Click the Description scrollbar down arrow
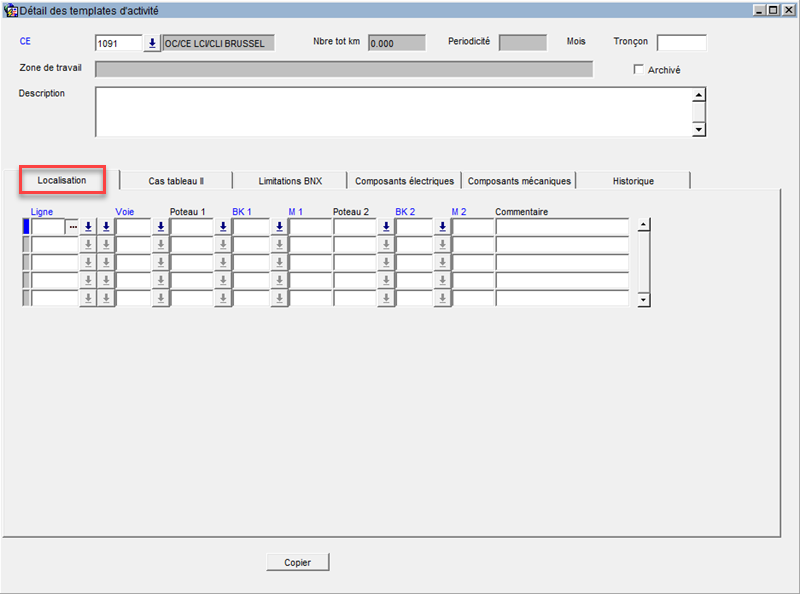Screen dimensions: 800x594 point(698,130)
